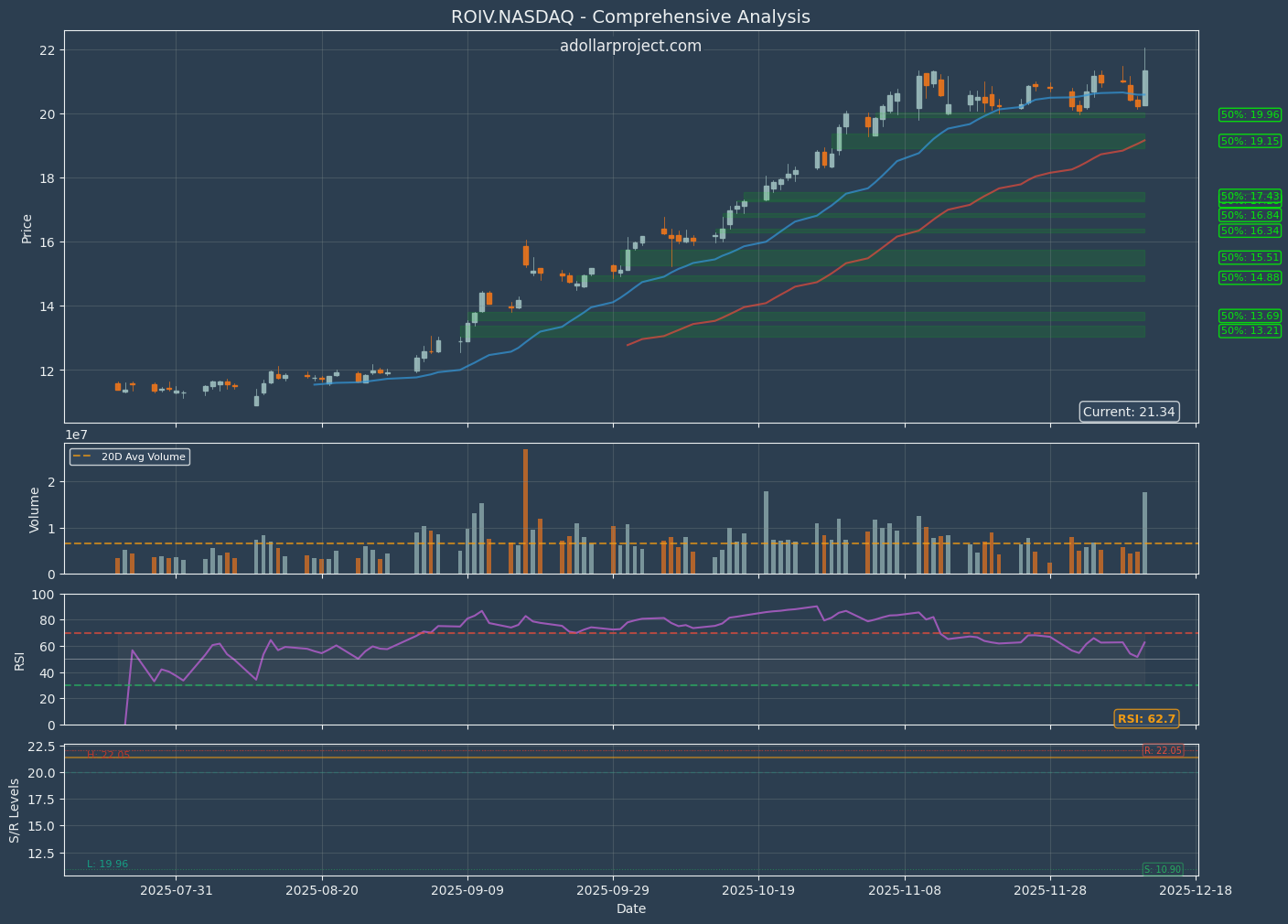Select the '50%: 16.34' level label
1288x924 pixels.
[x=1250, y=231]
